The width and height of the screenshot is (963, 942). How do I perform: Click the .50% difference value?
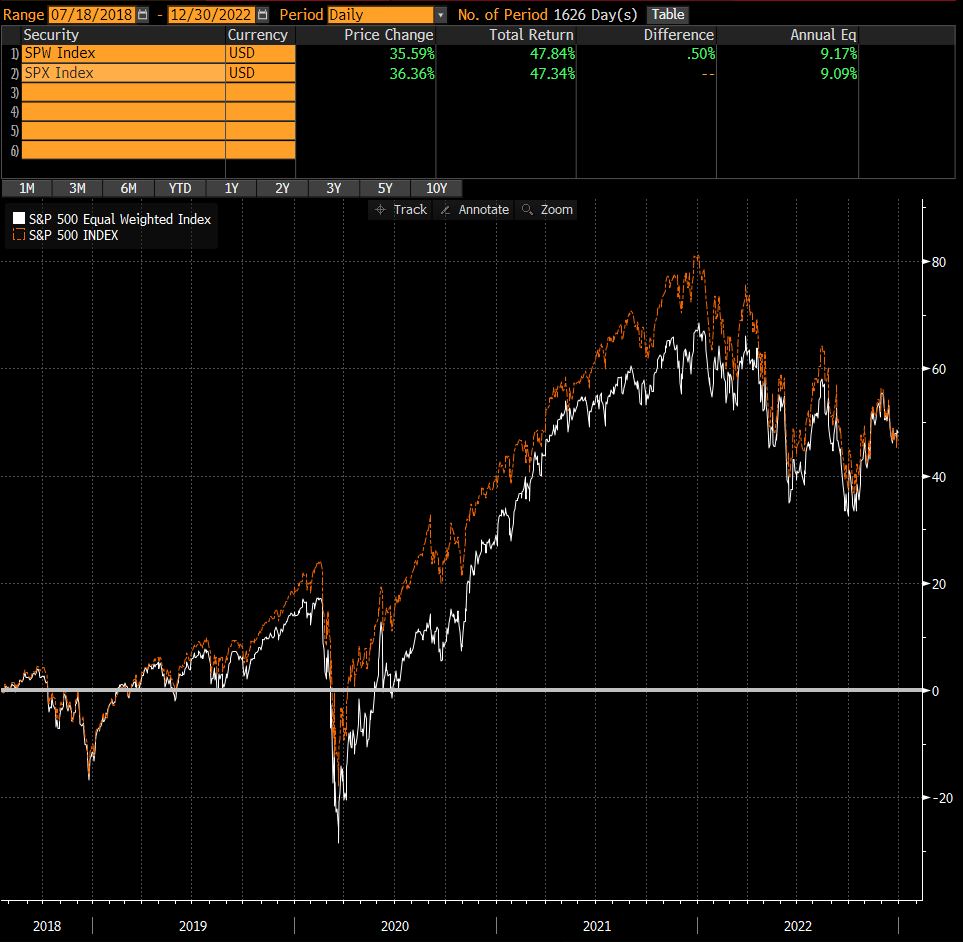[701, 54]
